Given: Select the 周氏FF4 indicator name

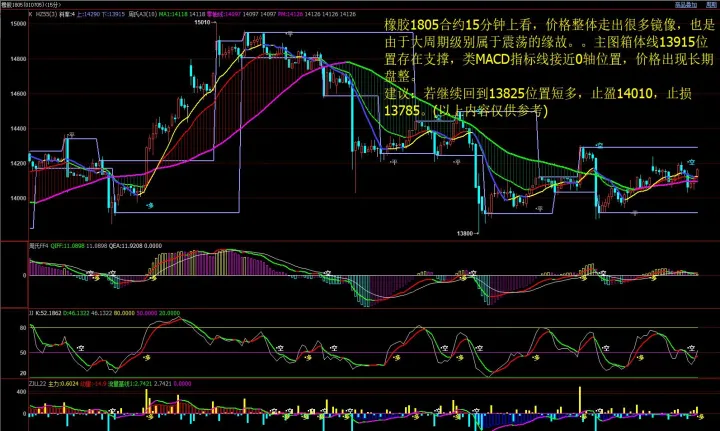Looking at the screenshot, I should click(40, 244).
